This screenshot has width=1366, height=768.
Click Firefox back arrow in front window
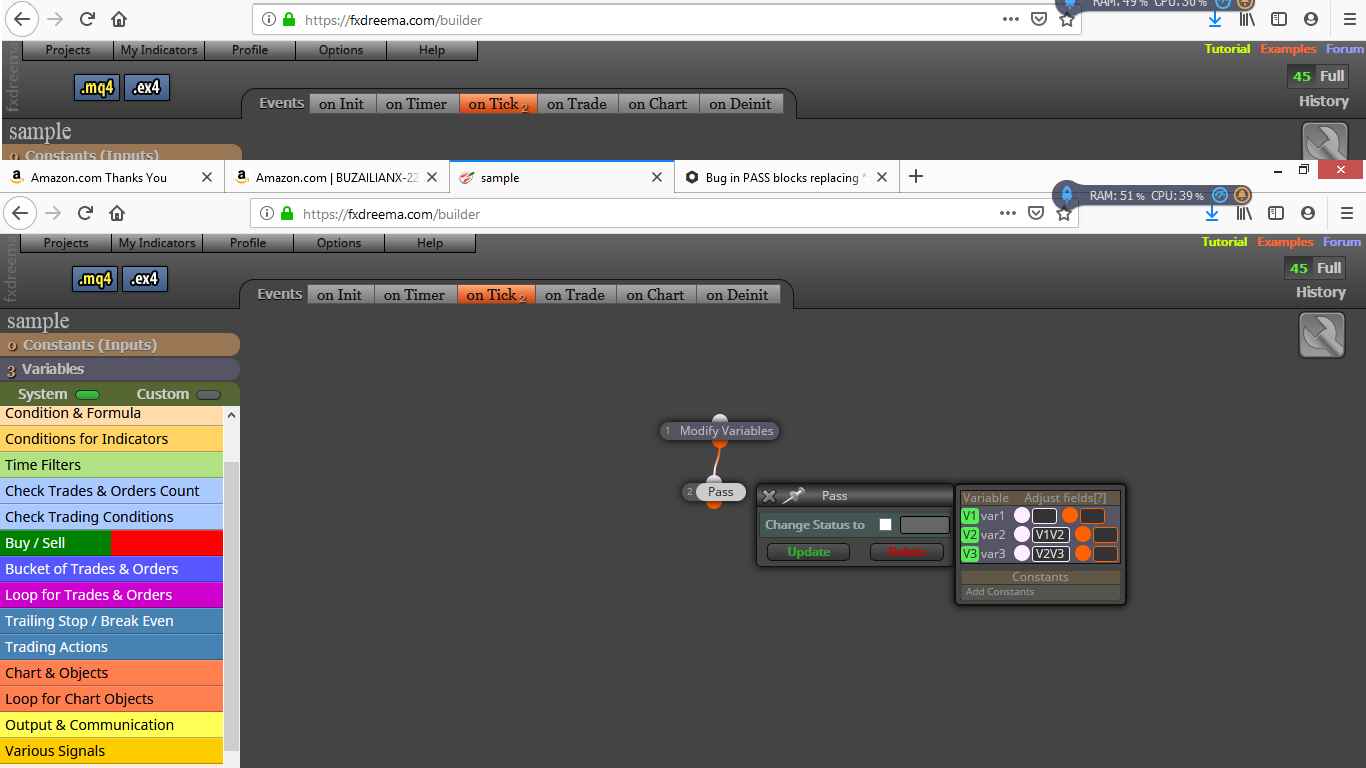tap(22, 213)
